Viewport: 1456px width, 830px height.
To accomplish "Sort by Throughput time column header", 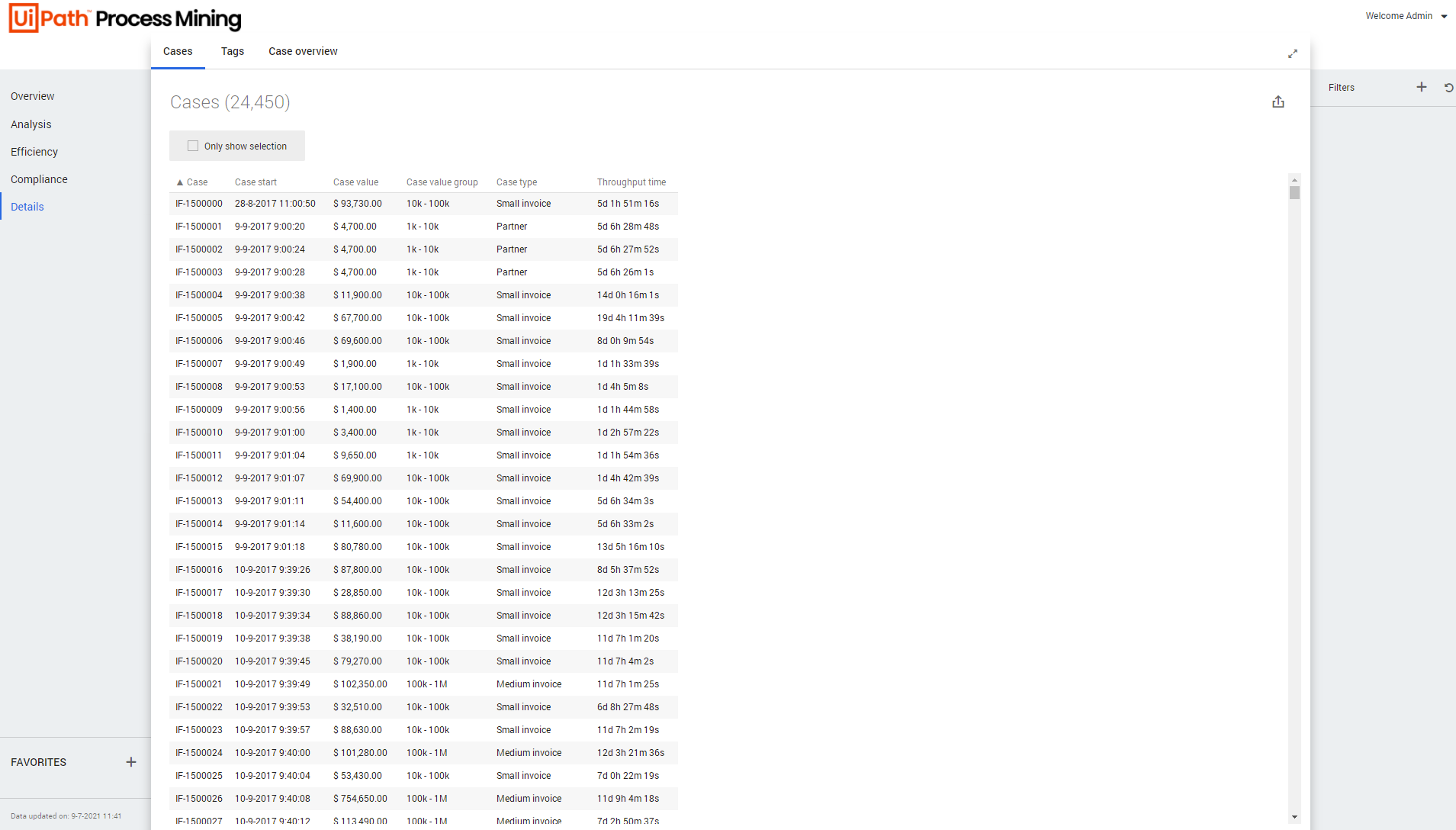I will (x=631, y=182).
